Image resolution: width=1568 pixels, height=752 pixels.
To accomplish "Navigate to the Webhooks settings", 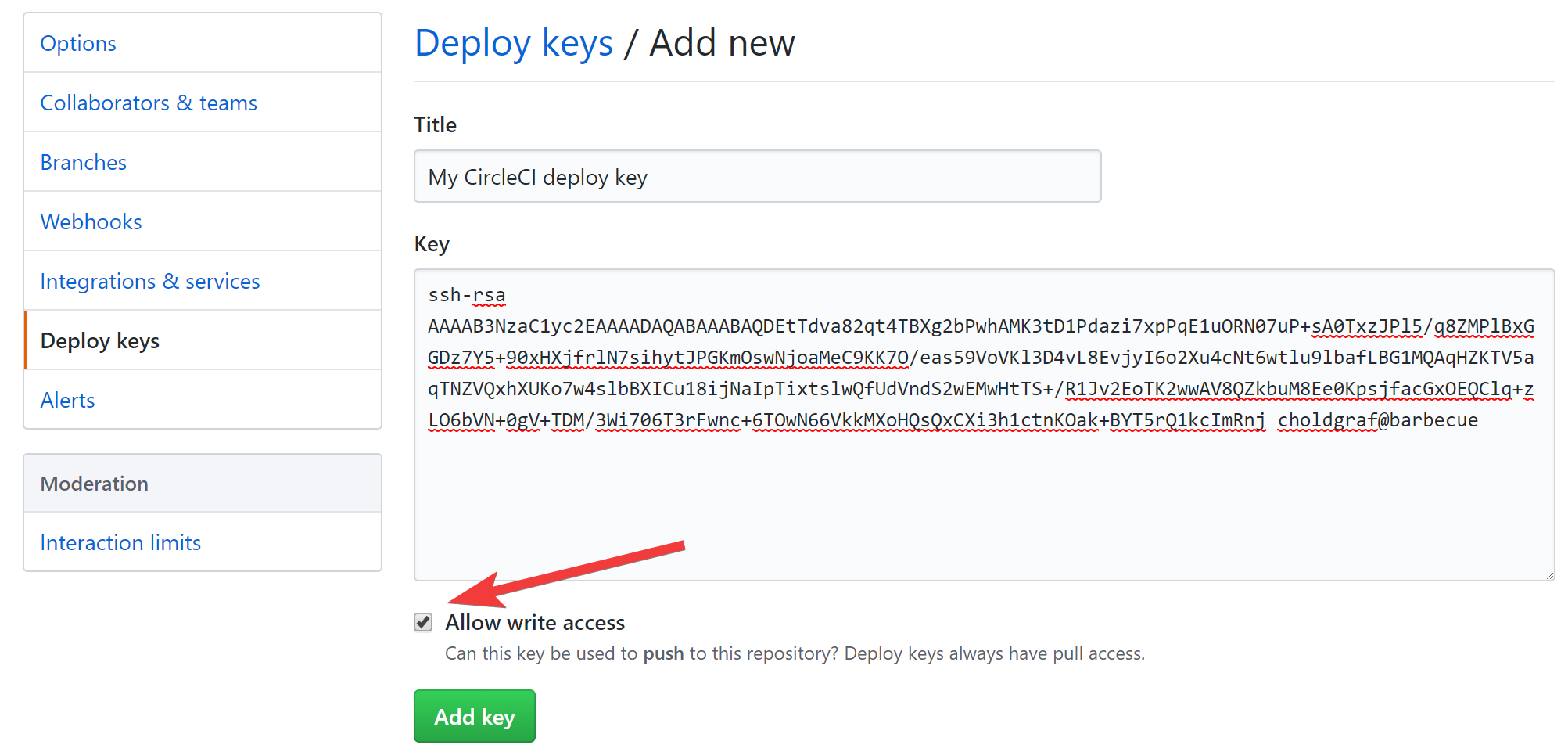I will coord(91,222).
